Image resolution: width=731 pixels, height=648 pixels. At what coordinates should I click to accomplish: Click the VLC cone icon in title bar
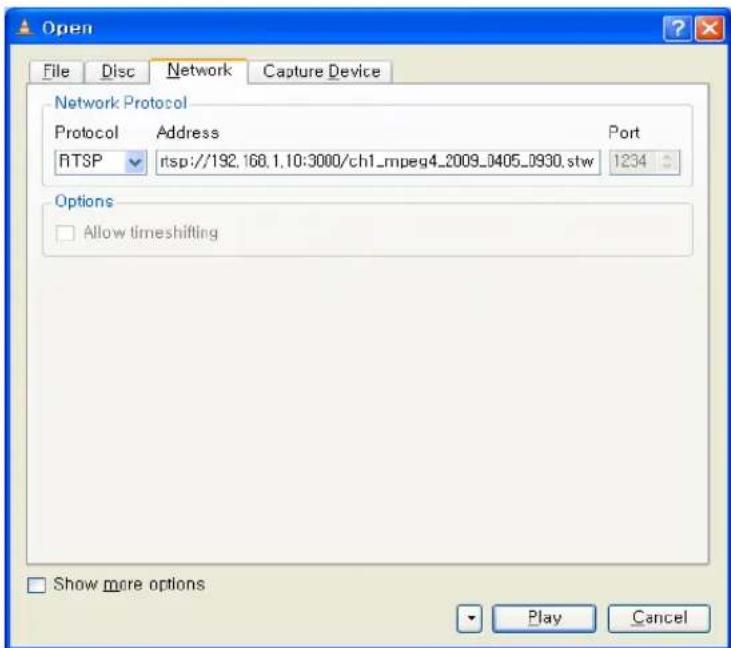pyautogui.click(x=24, y=28)
